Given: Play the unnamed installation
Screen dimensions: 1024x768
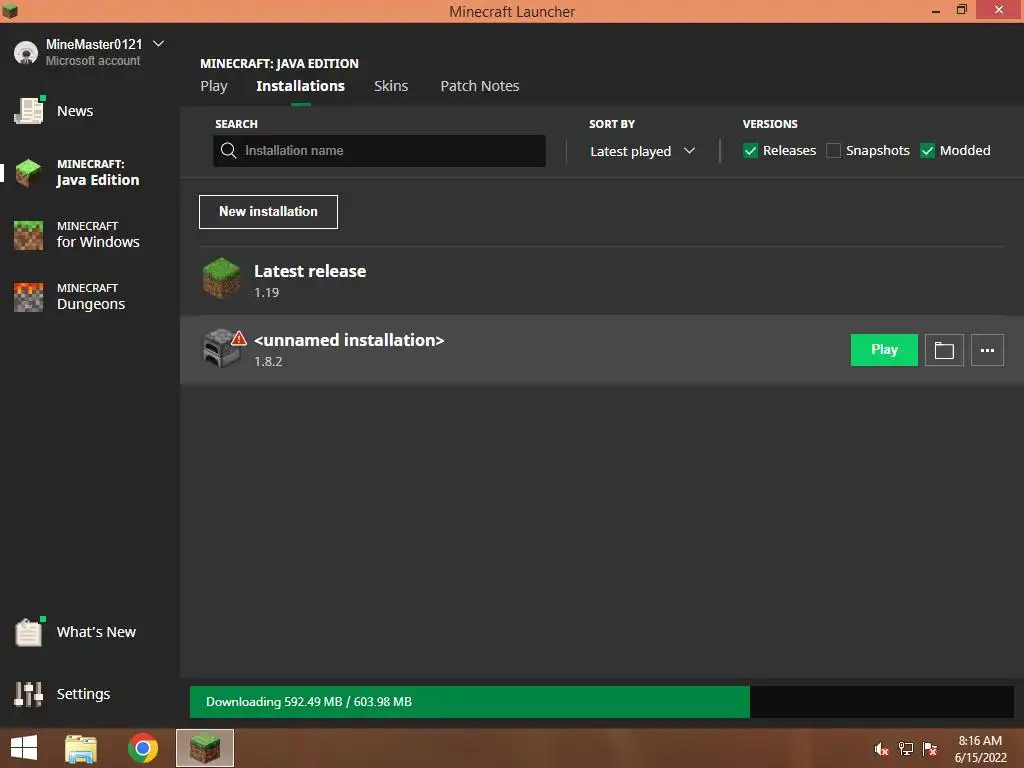Looking at the screenshot, I should pyautogui.click(x=884, y=350).
